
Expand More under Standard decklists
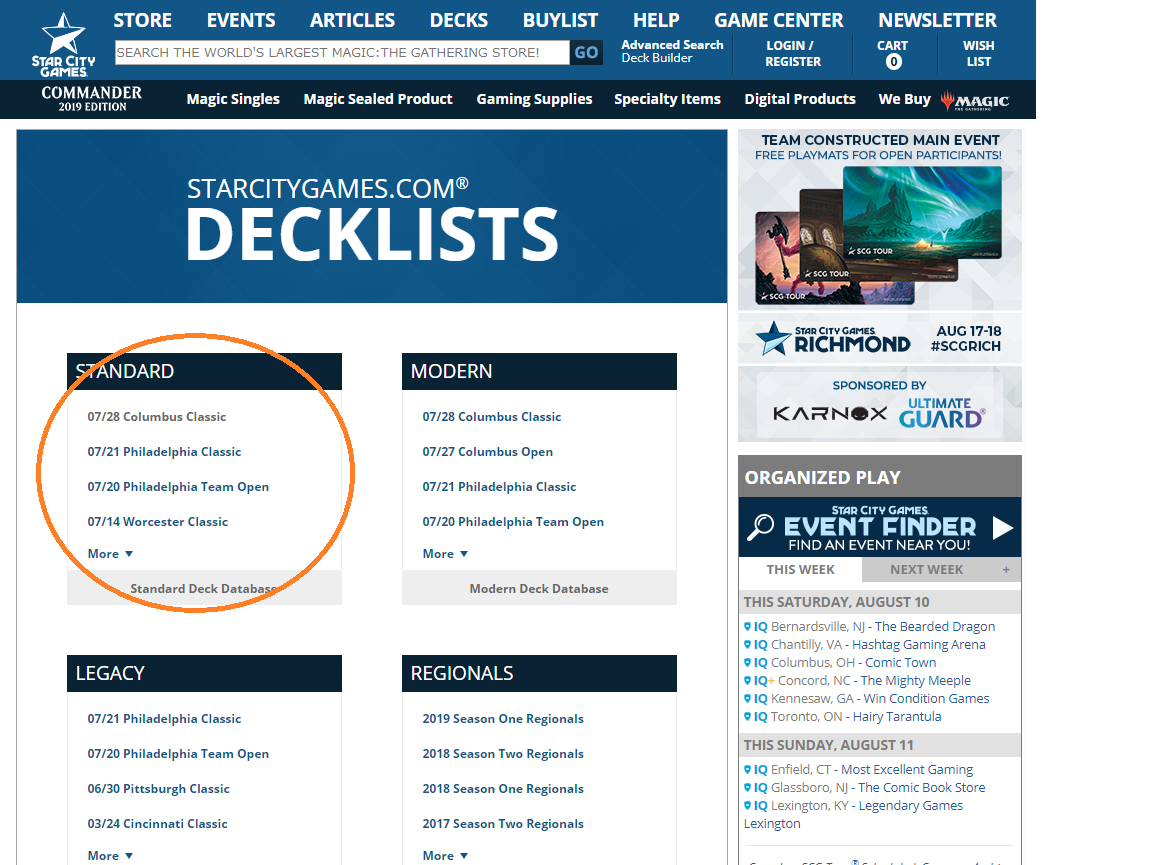tap(110, 553)
